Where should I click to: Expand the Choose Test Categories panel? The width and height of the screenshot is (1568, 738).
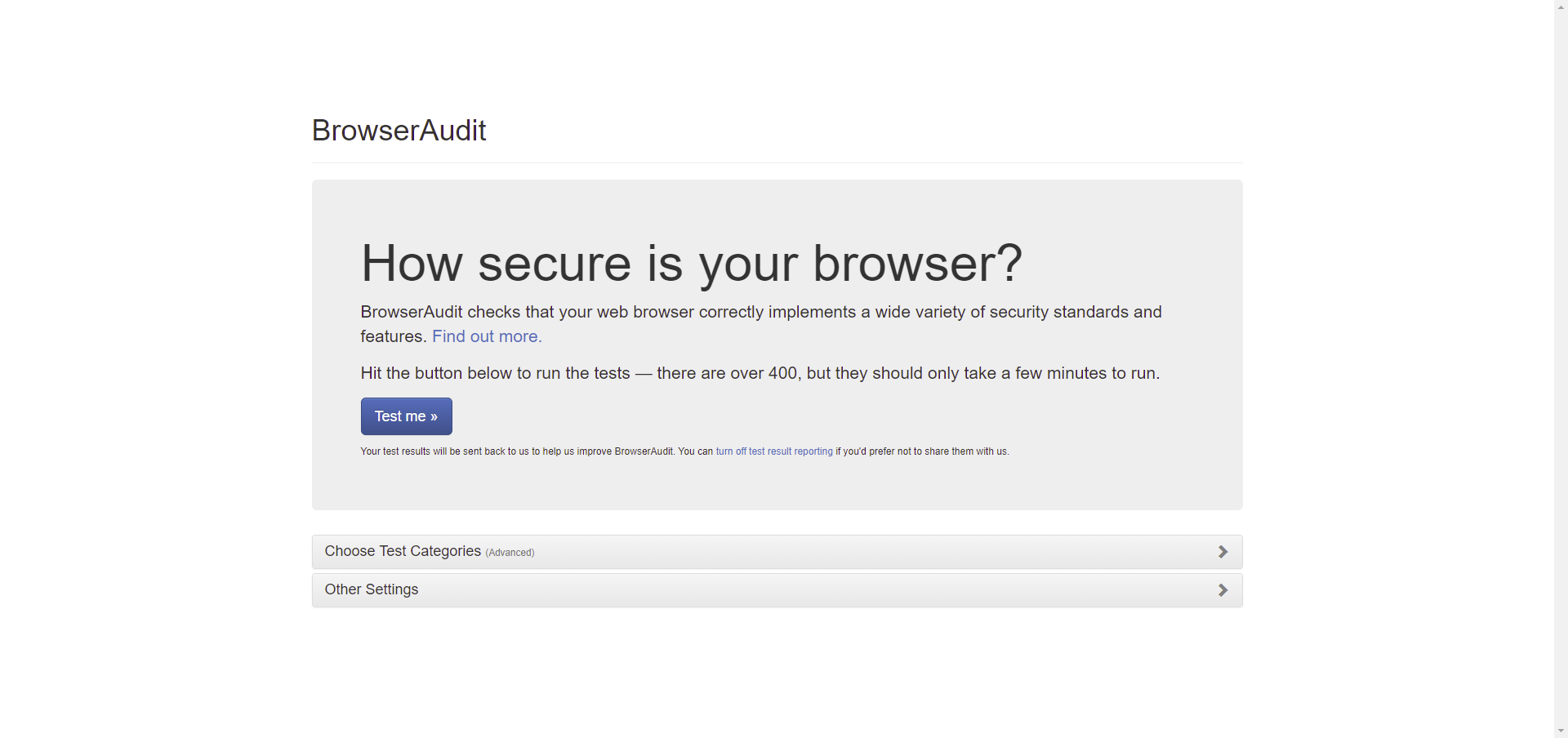(777, 552)
